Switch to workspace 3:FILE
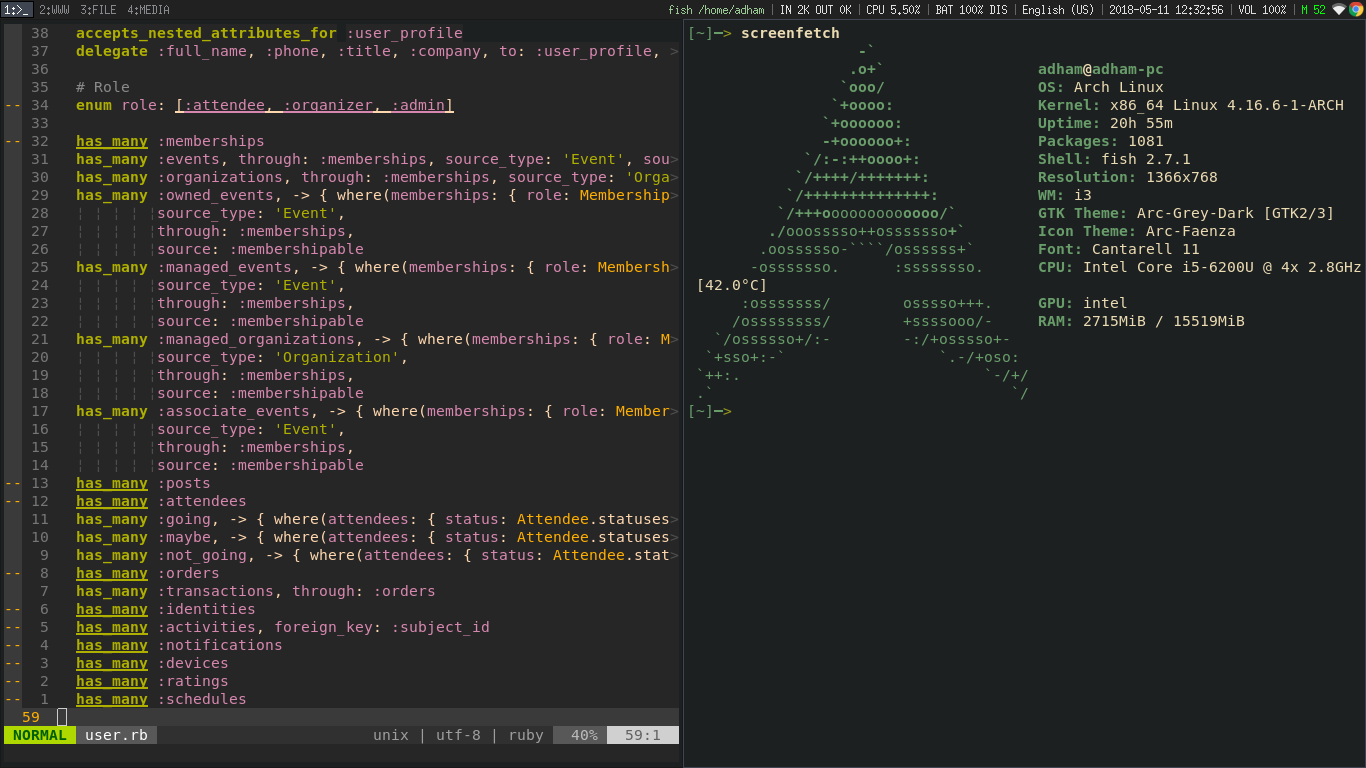The width and height of the screenshot is (1366, 768). (x=98, y=9)
